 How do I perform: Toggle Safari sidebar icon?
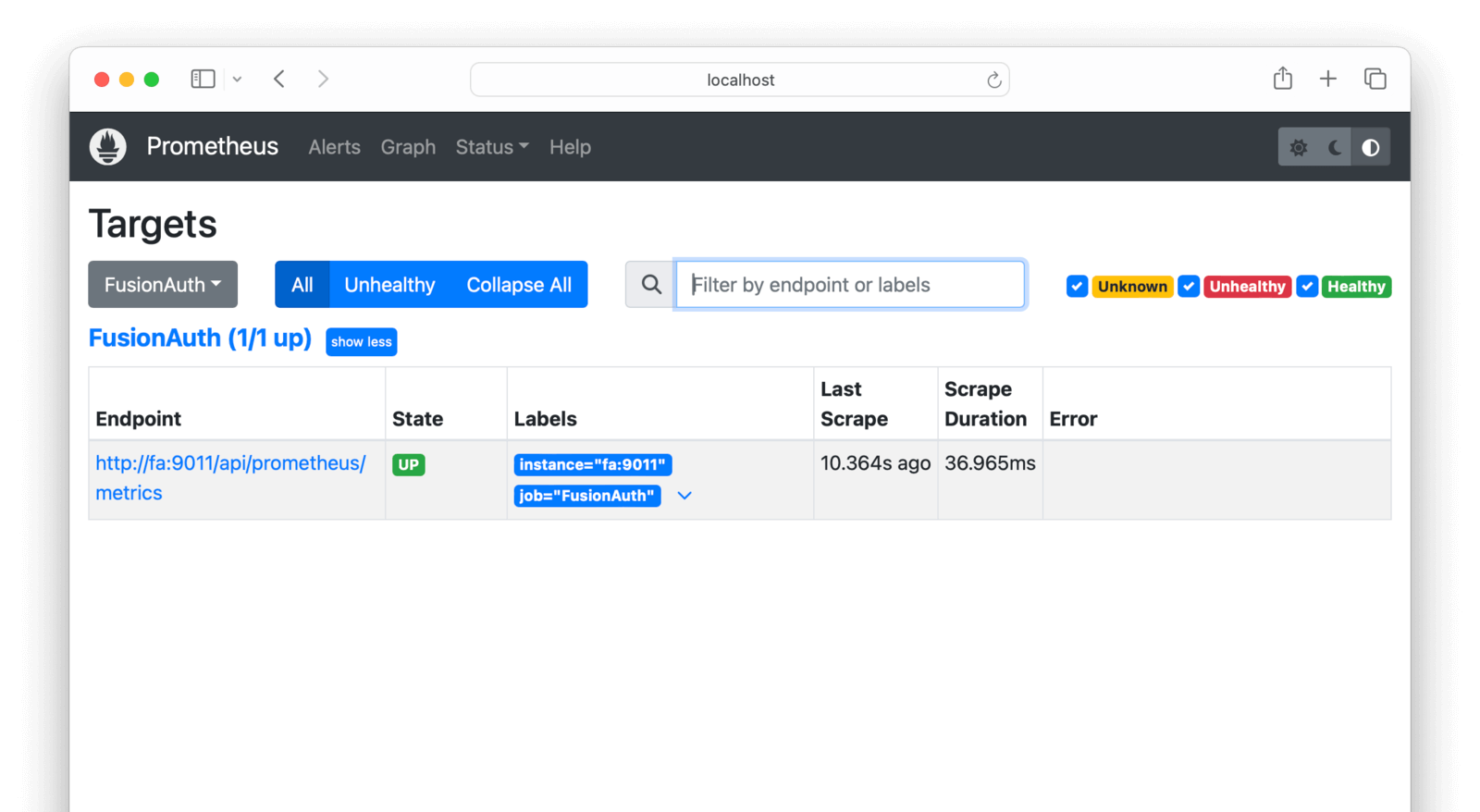[x=203, y=80]
